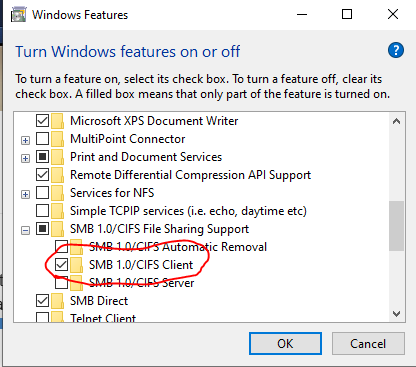Screen dimensions: 416x367
Task: Enable Simple TCPIP services checkbox
Action: [x=42, y=211]
